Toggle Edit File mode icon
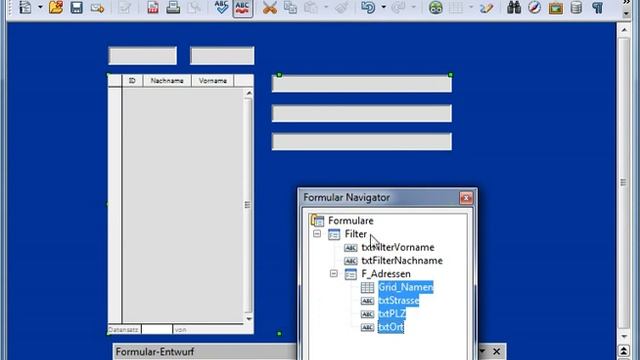 pyautogui.click(x=124, y=7)
